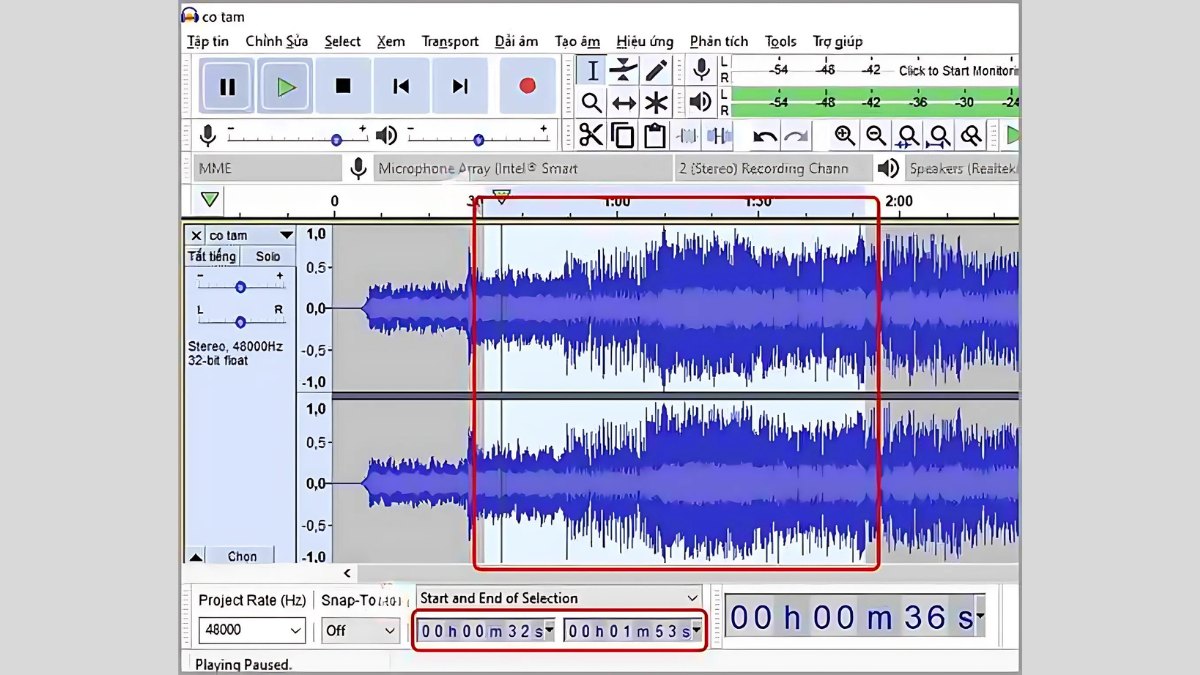Image resolution: width=1200 pixels, height=675 pixels.
Task: Click the Chọn select track button
Action: (x=242, y=556)
